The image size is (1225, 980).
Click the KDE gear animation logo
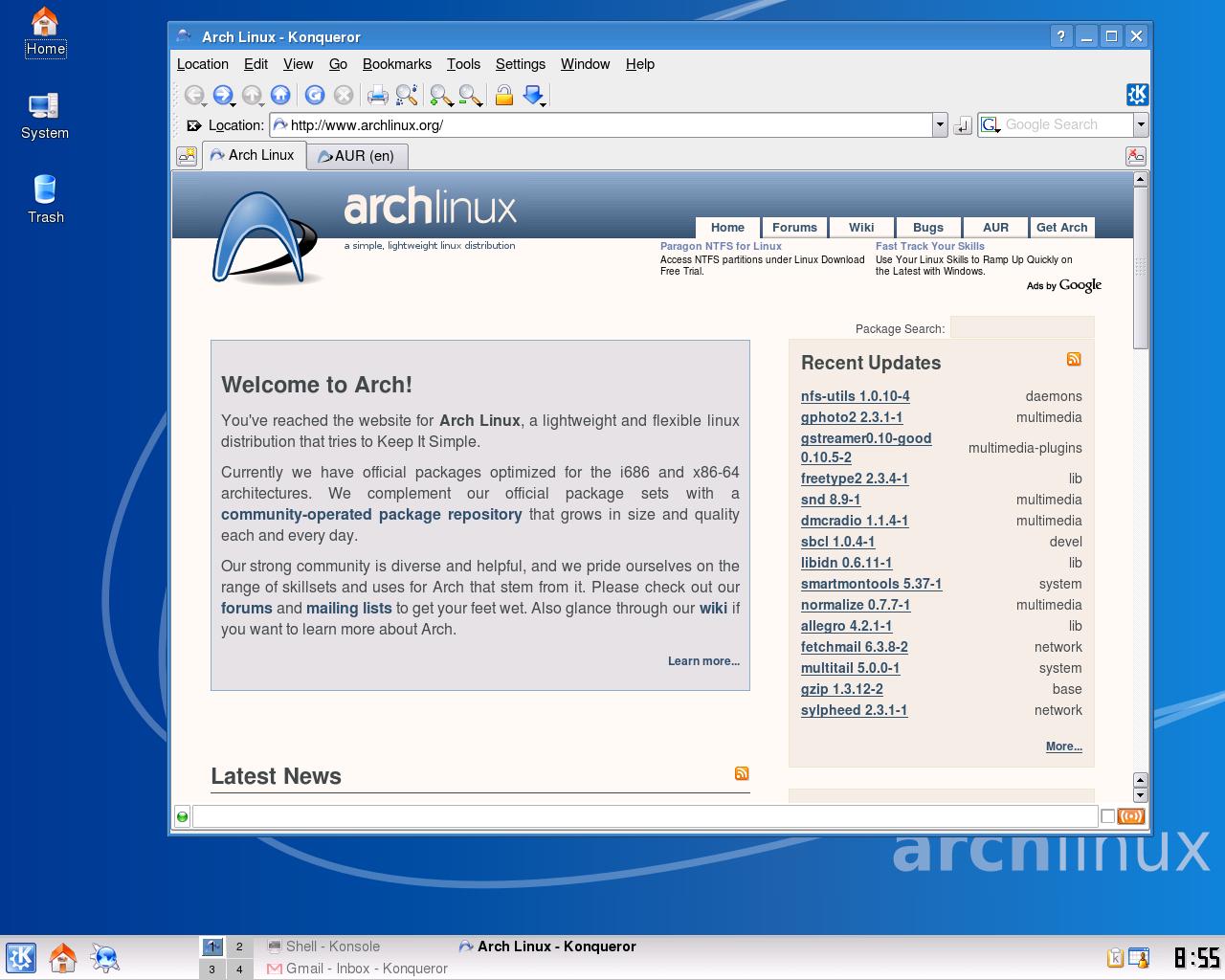tap(1137, 95)
